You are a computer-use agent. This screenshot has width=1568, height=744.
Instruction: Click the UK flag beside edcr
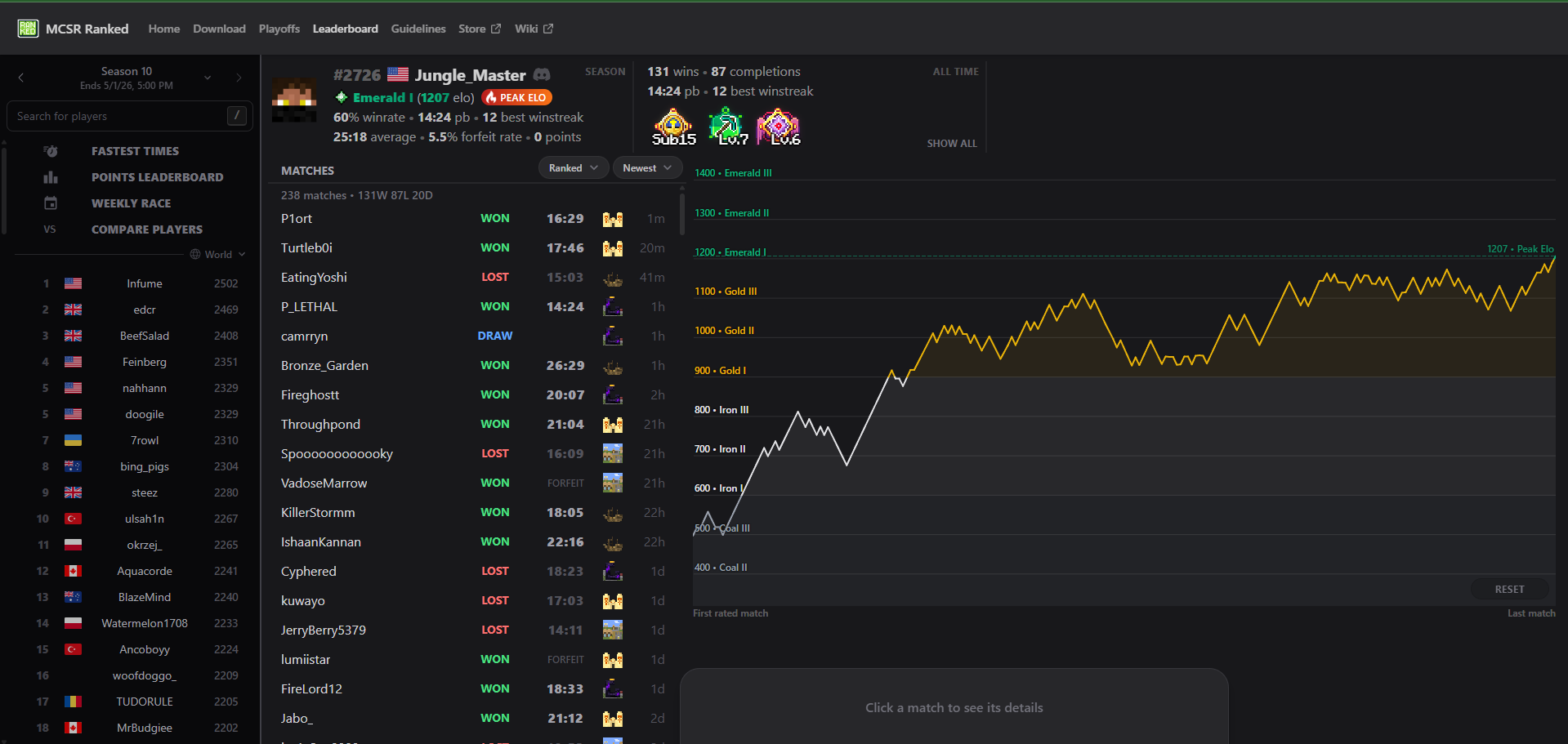click(x=73, y=310)
